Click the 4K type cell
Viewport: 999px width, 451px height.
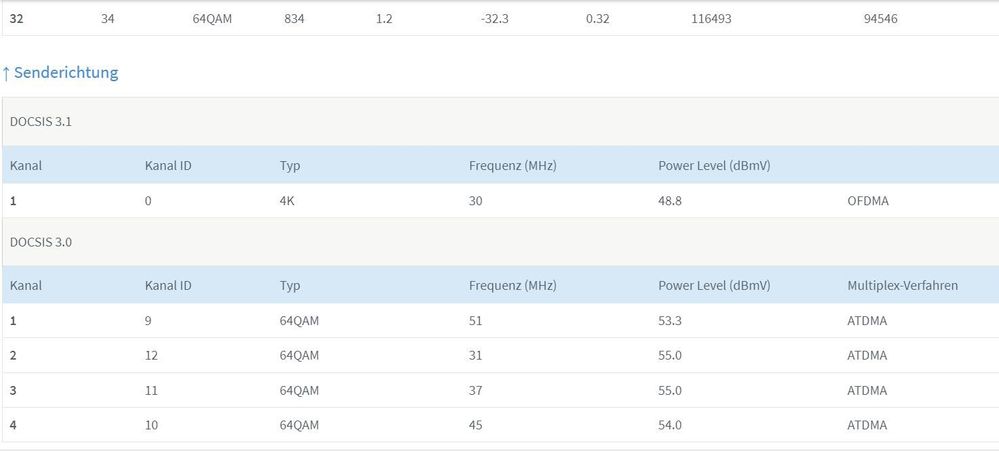pyautogui.click(x=288, y=201)
